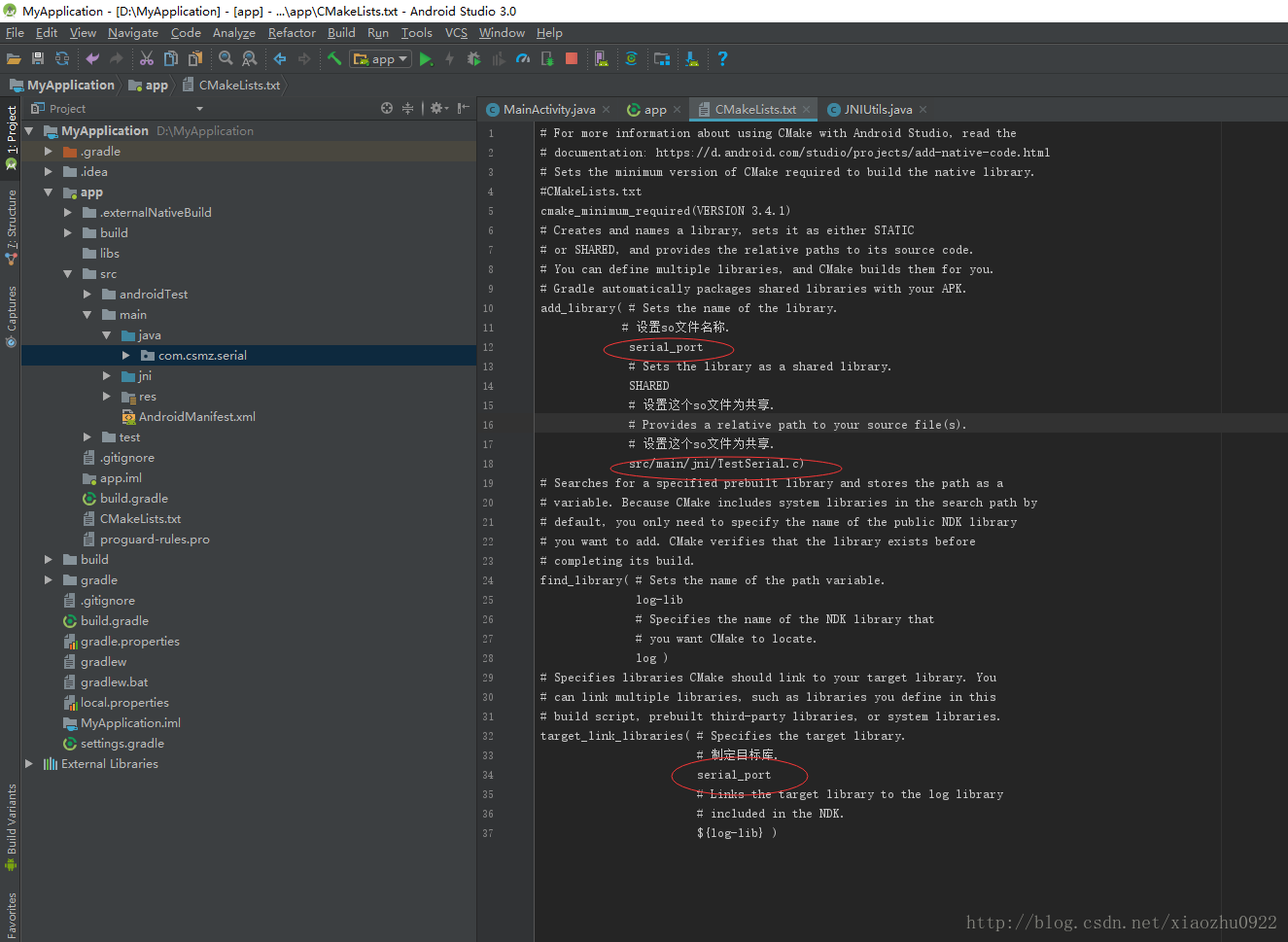The height and width of the screenshot is (942, 1288).
Task: Open the Project Structure icon
Action: (x=662, y=59)
